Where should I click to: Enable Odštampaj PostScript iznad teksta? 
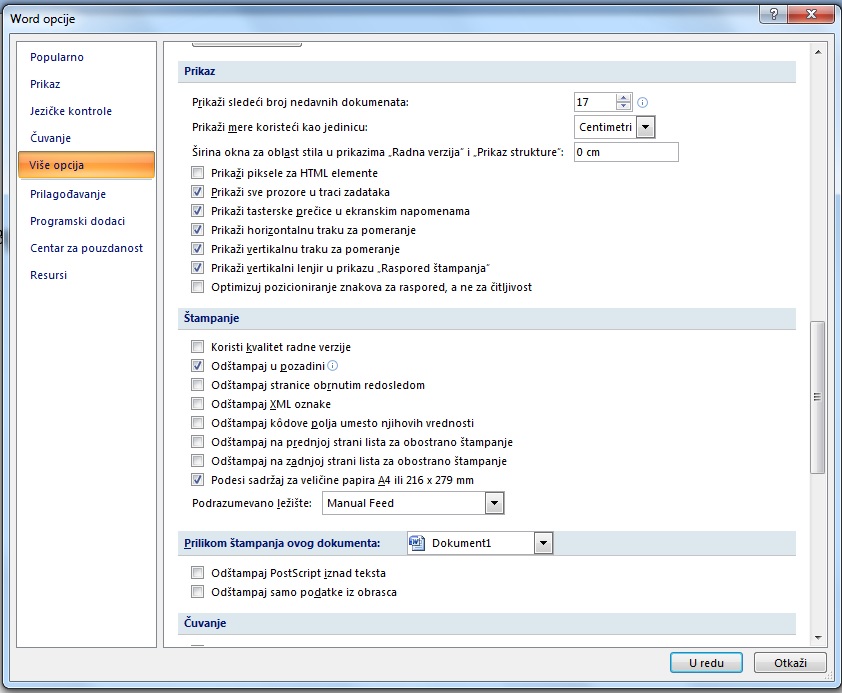pyautogui.click(x=198, y=573)
